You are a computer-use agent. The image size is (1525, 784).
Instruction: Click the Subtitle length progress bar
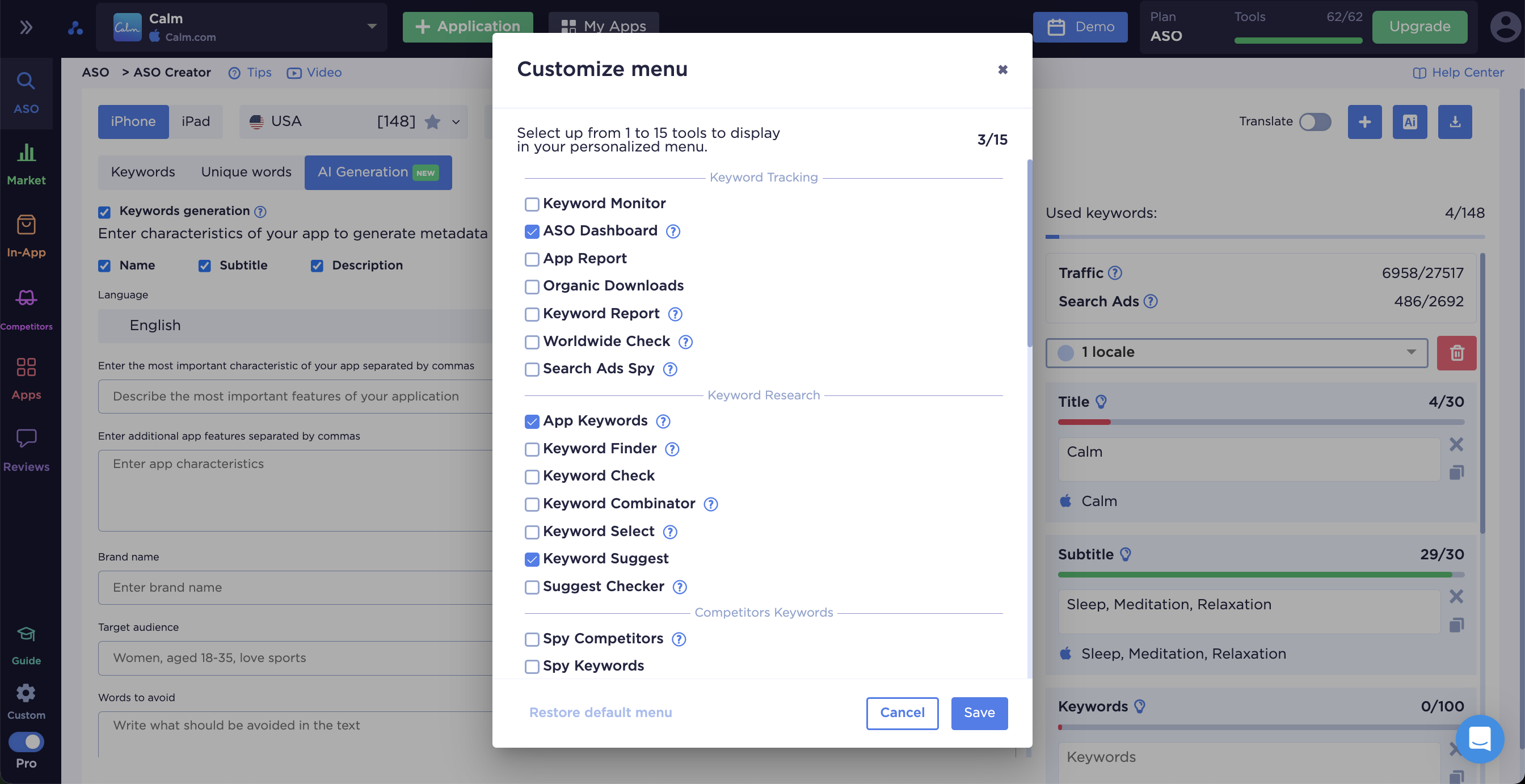pyautogui.click(x=1261, y=574)
